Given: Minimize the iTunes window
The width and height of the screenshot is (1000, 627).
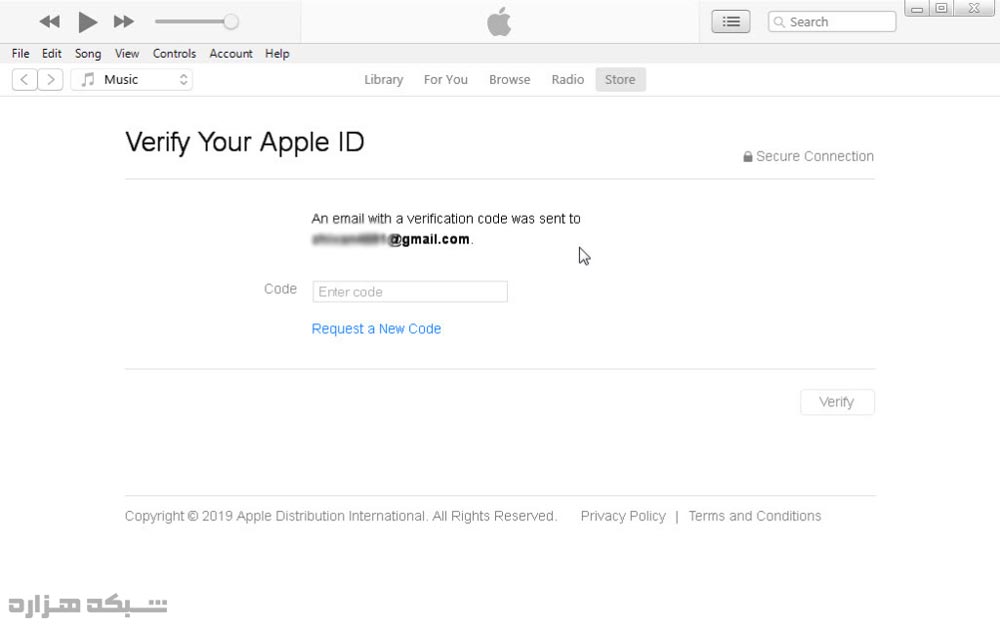Looking at the screenshot, I should pos(917,9).
